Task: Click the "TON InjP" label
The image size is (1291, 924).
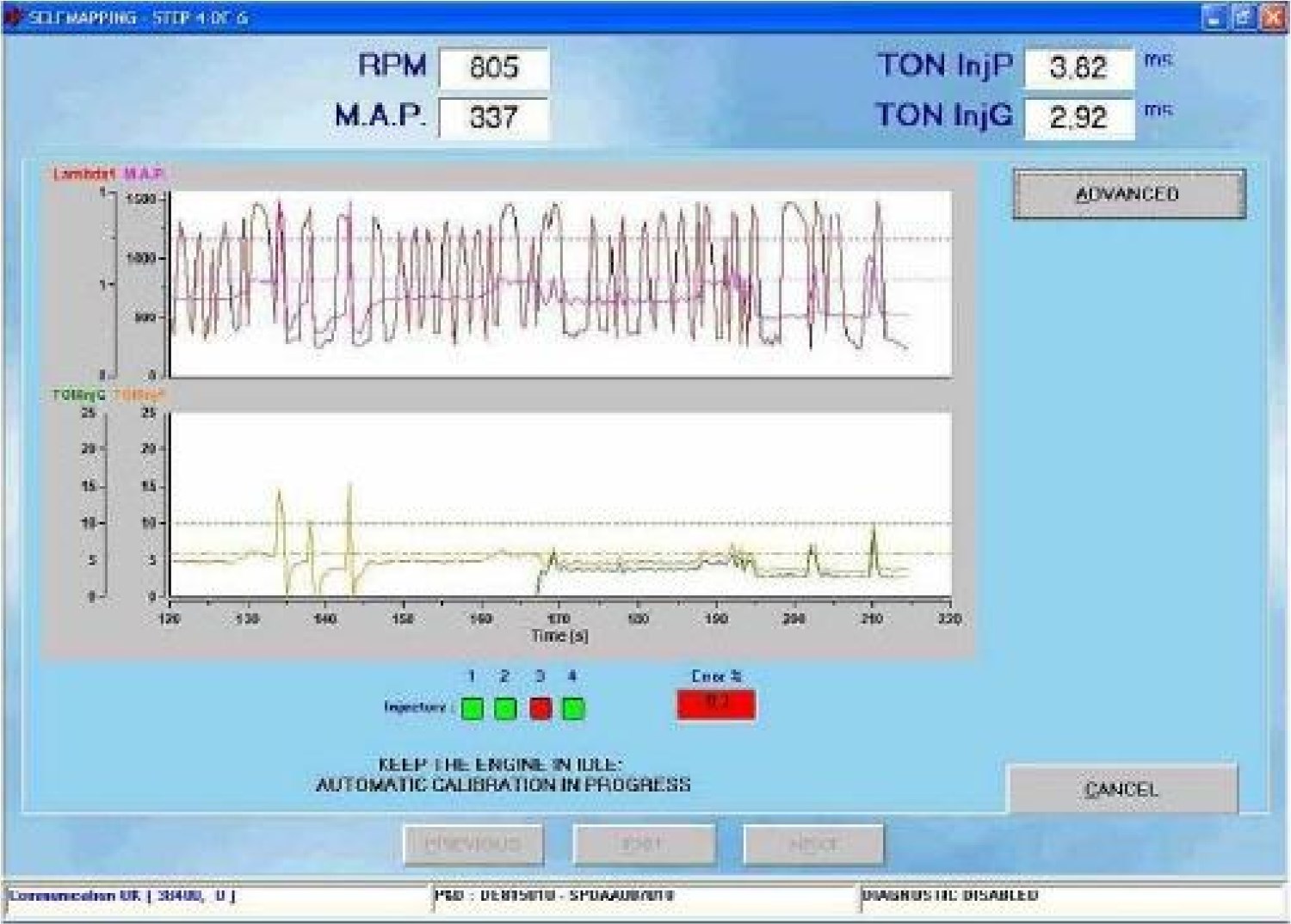Action: (945, 65)
